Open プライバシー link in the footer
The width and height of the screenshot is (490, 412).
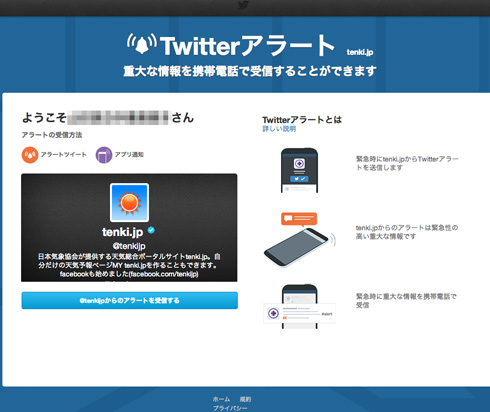pos(230,408)
